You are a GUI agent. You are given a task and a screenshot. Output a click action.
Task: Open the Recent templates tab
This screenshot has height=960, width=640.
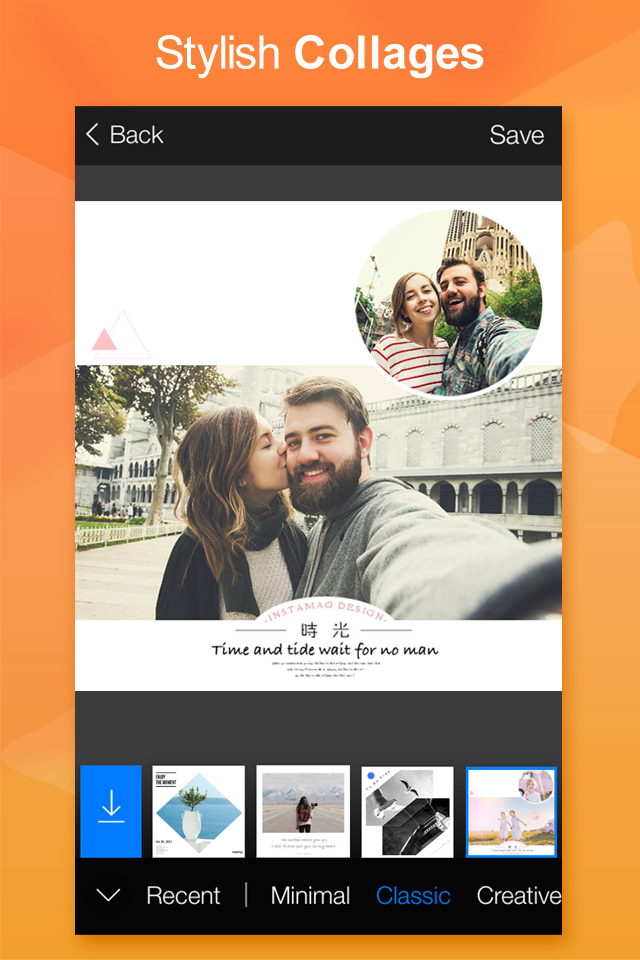(x=183, y=896)
